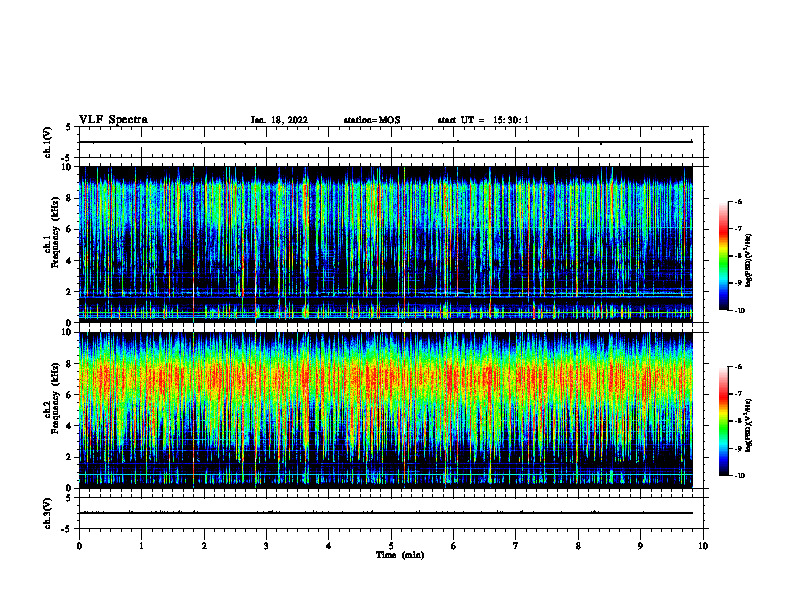
Task: Click time axis tick label "2"
Action: pyautogui.click(x=204, y=546)
